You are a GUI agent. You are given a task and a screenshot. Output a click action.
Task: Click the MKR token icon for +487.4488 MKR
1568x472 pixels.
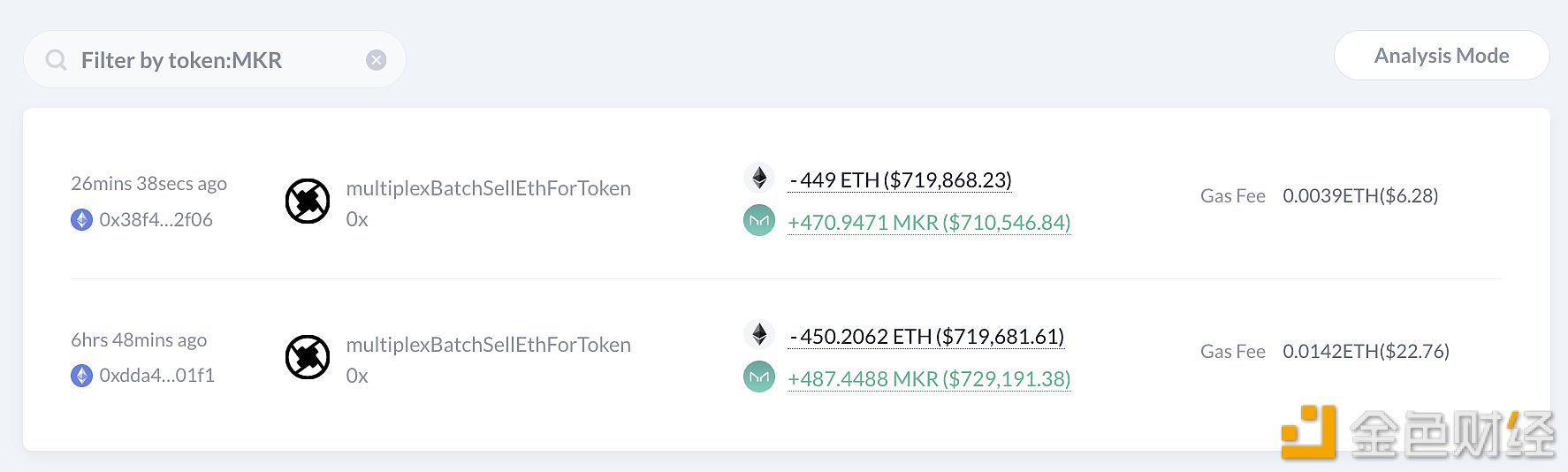tap(759, 377)
